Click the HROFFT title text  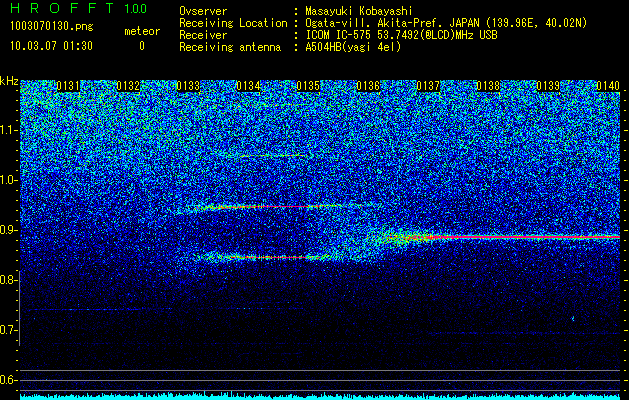(x=63, y=8)
